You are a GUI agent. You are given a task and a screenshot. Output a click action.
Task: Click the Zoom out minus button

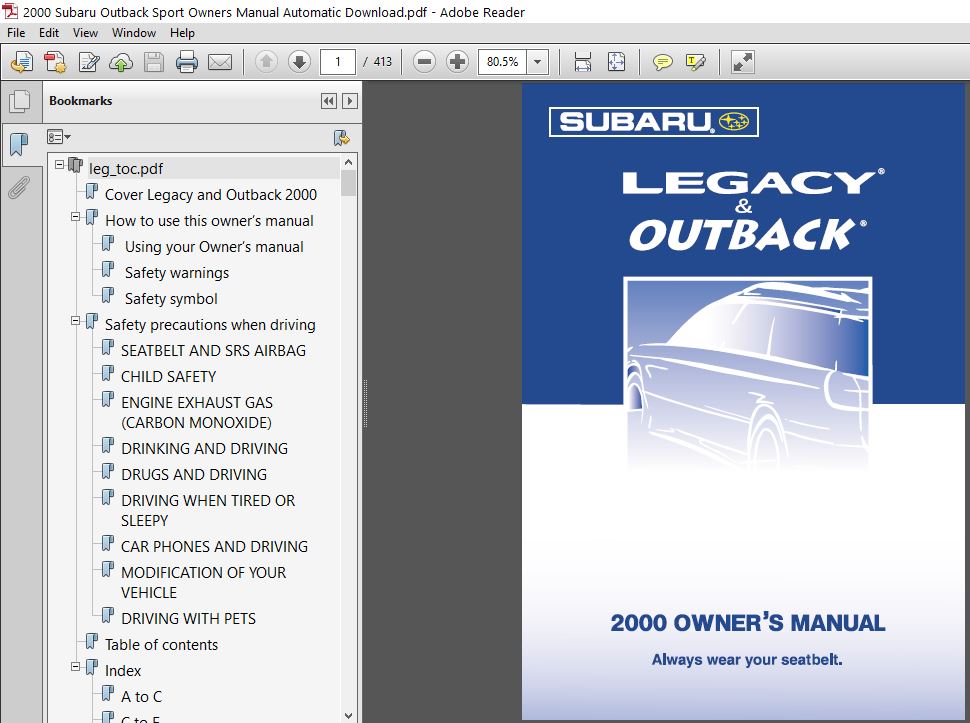pos(424,62)
